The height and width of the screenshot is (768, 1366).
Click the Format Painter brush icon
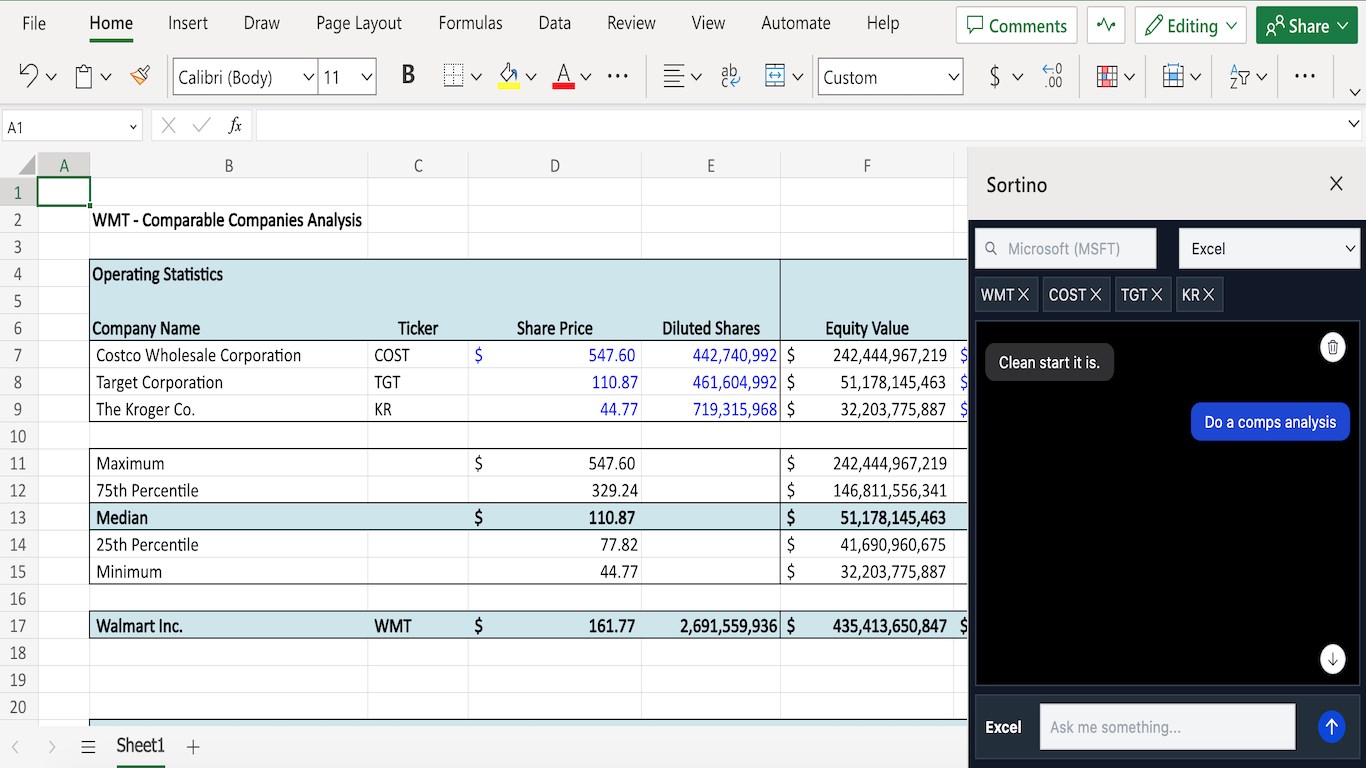click(140, 76)
